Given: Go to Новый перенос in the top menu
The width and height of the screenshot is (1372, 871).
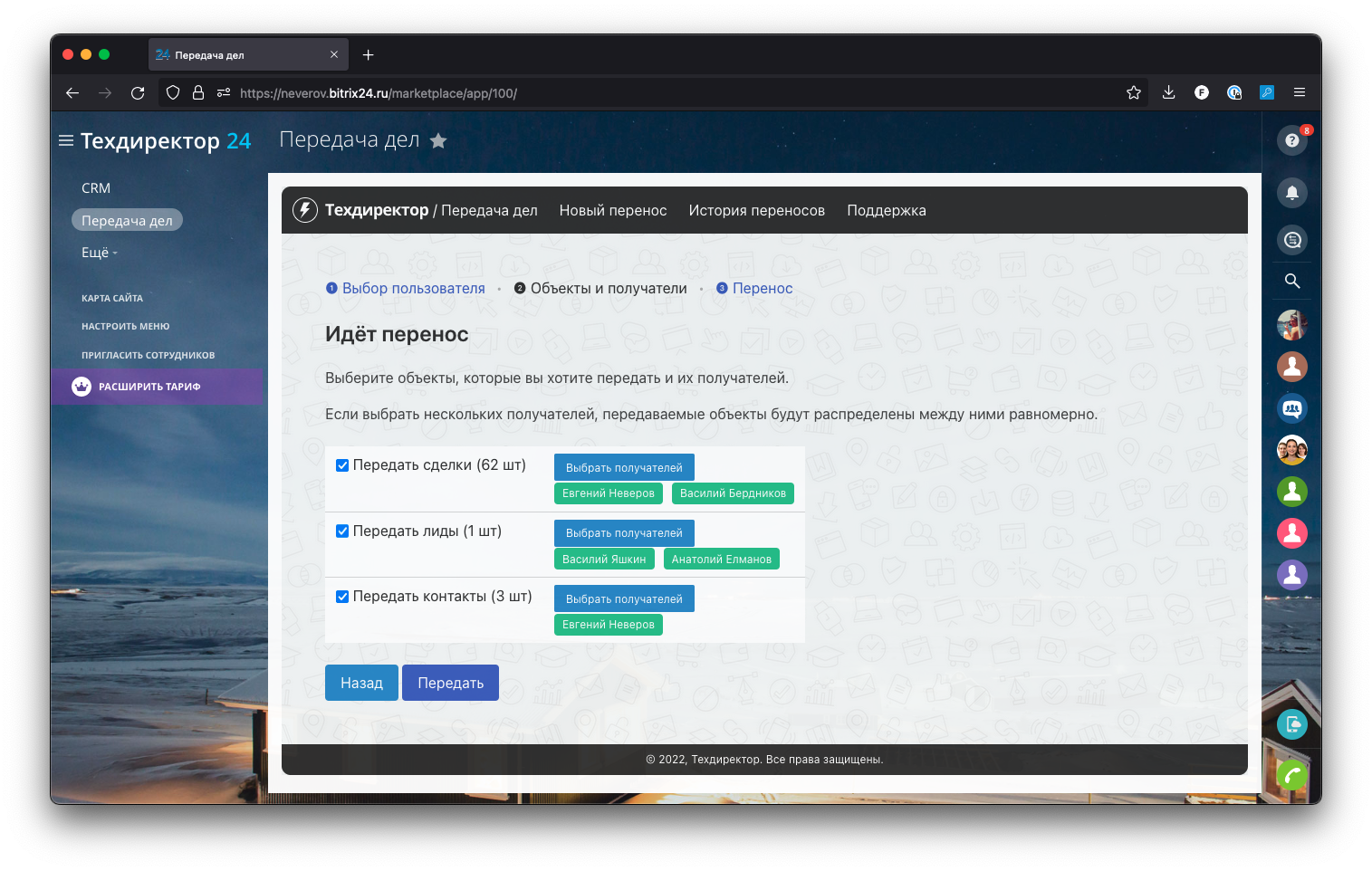Looking at the screenshot, I should click(612, 210).
